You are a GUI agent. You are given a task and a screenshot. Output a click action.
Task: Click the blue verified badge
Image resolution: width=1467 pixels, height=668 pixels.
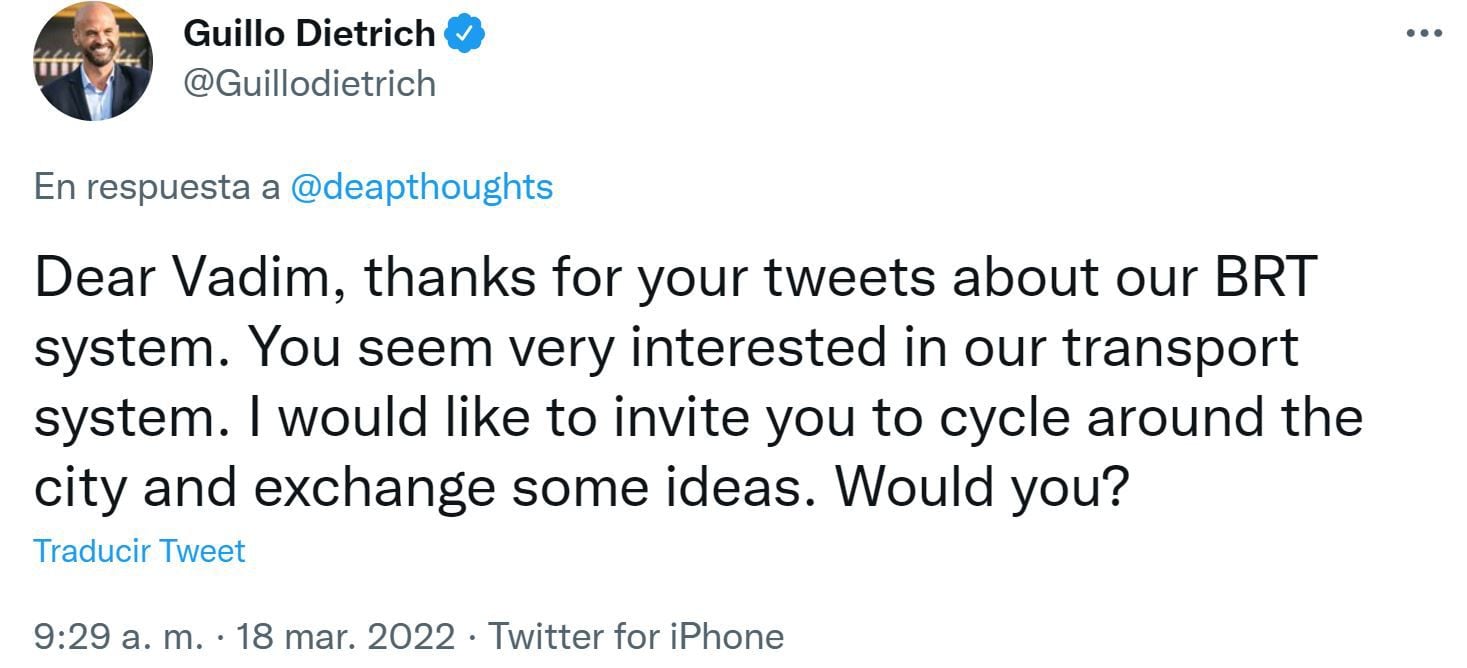point(465,33)
